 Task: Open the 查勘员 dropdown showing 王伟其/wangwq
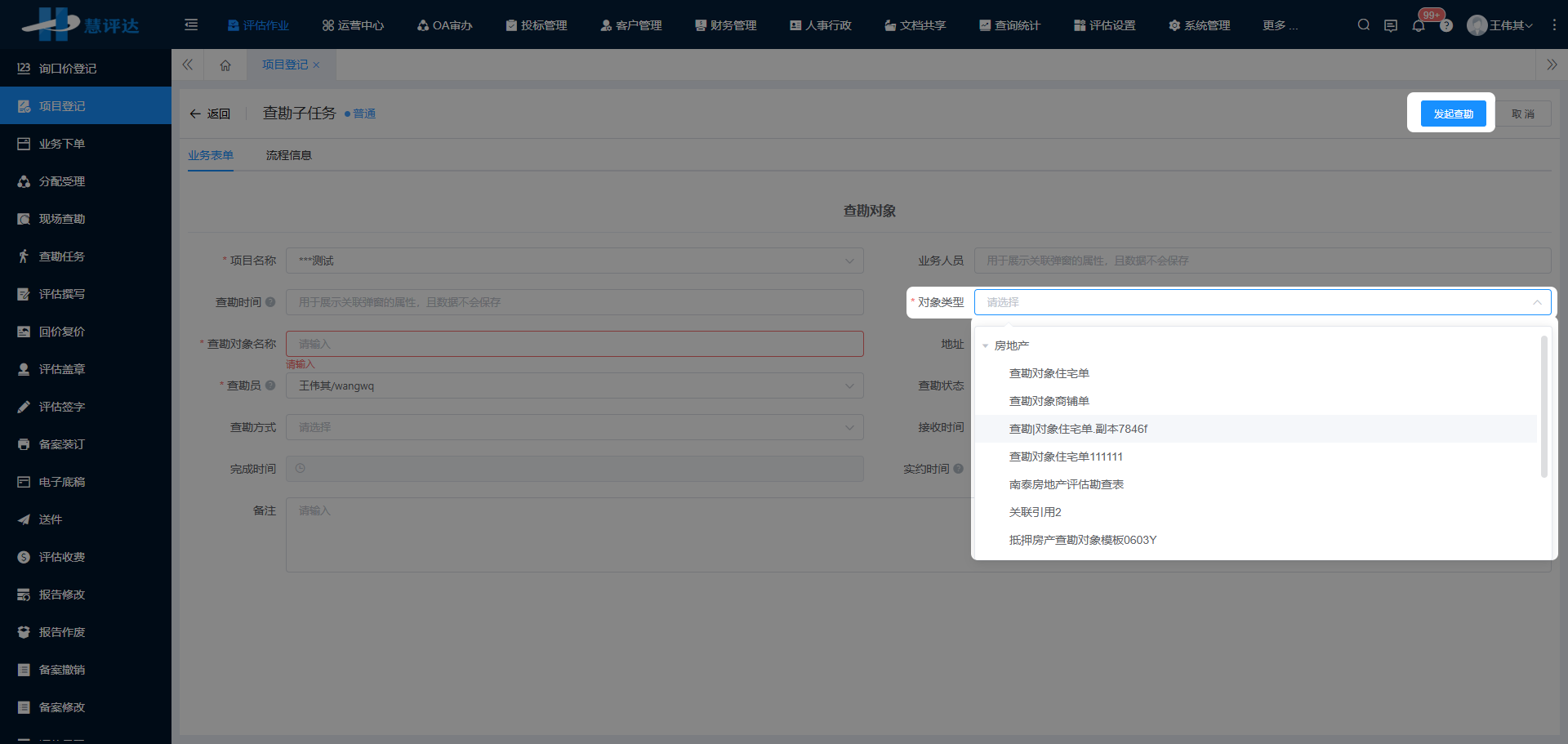(x=574, y=385)
